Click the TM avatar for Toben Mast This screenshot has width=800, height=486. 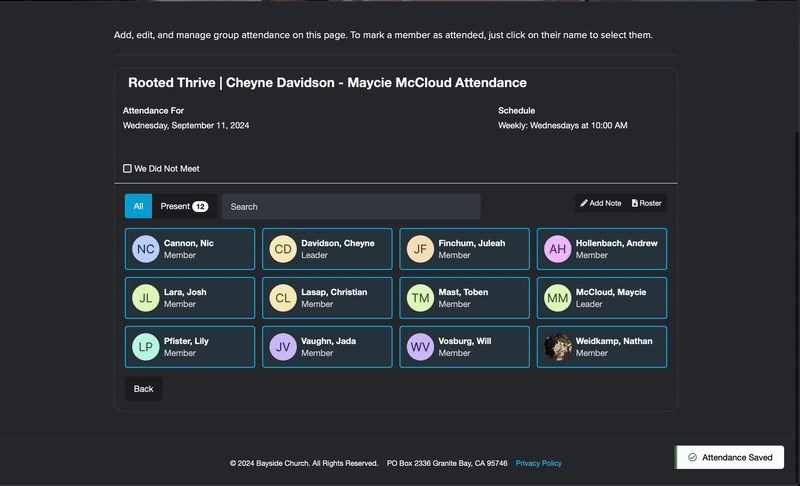420,298
